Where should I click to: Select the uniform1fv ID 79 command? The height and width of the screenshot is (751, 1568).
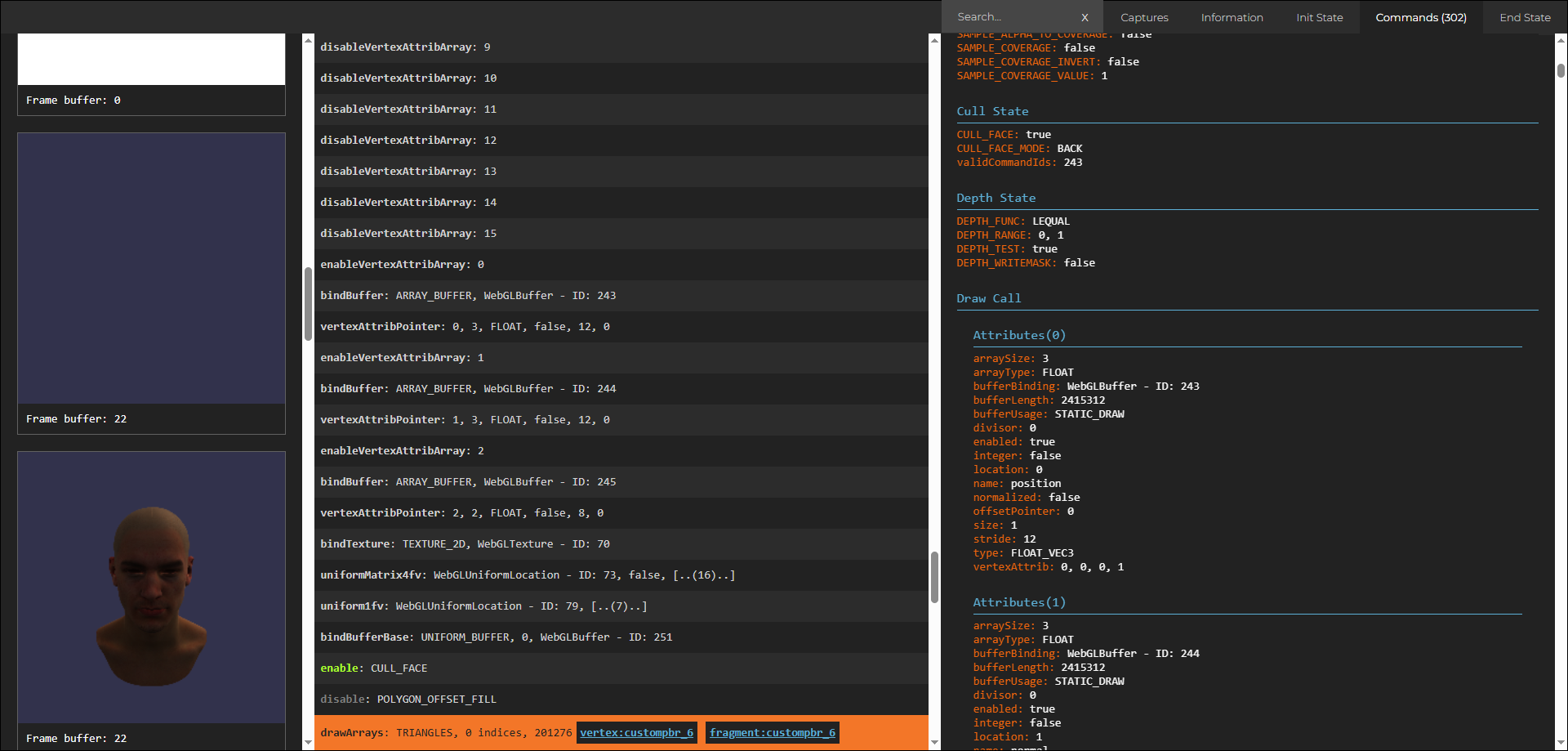tap(621, 606)
